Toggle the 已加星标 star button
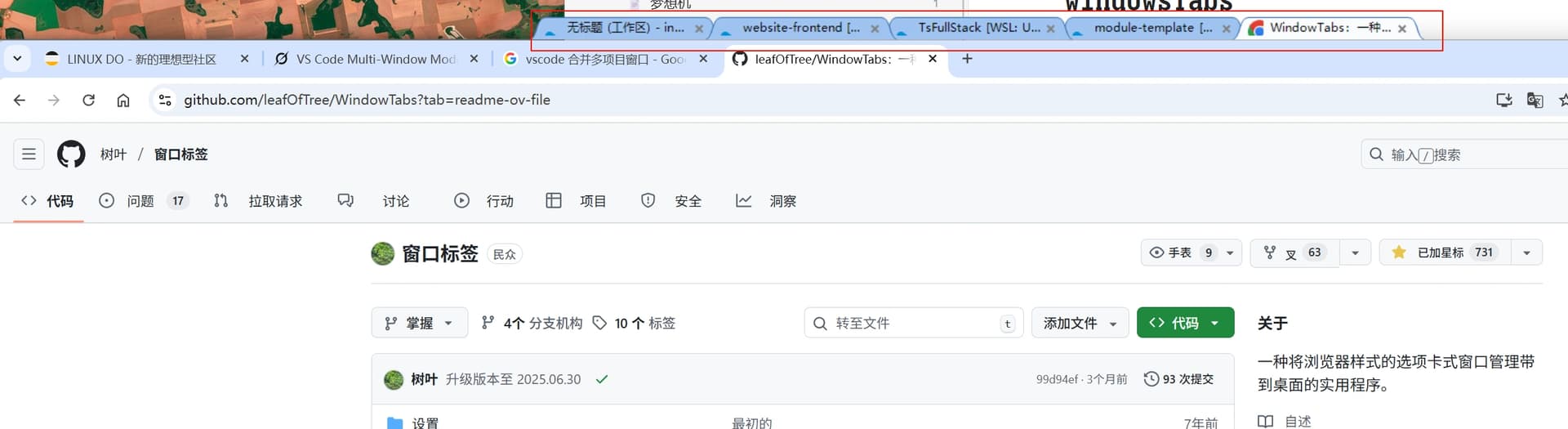1568x429 pixels. point(1445,252)
